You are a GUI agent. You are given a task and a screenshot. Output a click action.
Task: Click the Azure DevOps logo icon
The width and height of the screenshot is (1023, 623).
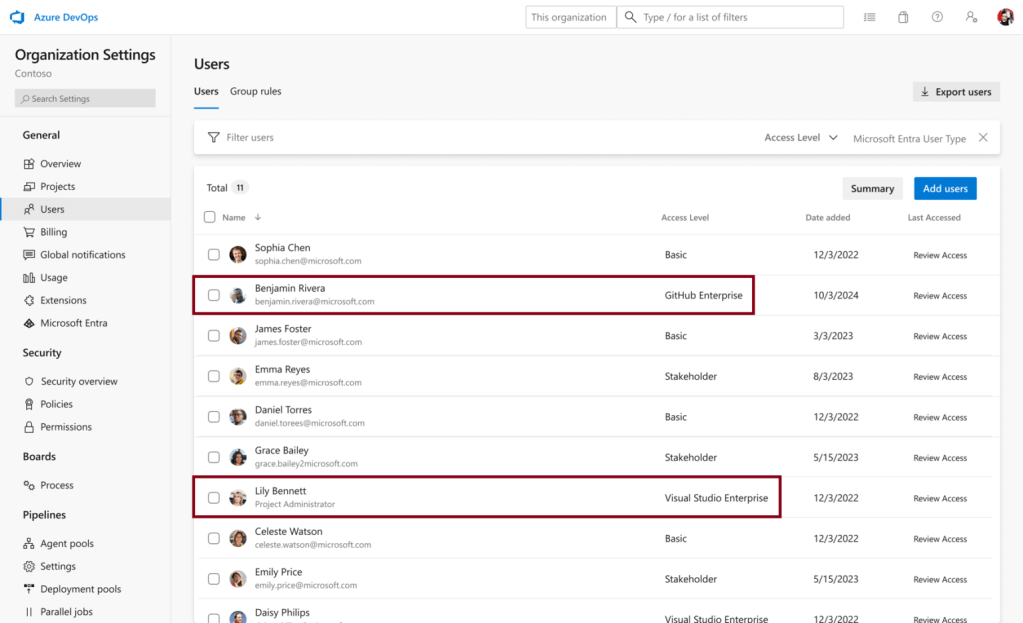pos(17,17)
